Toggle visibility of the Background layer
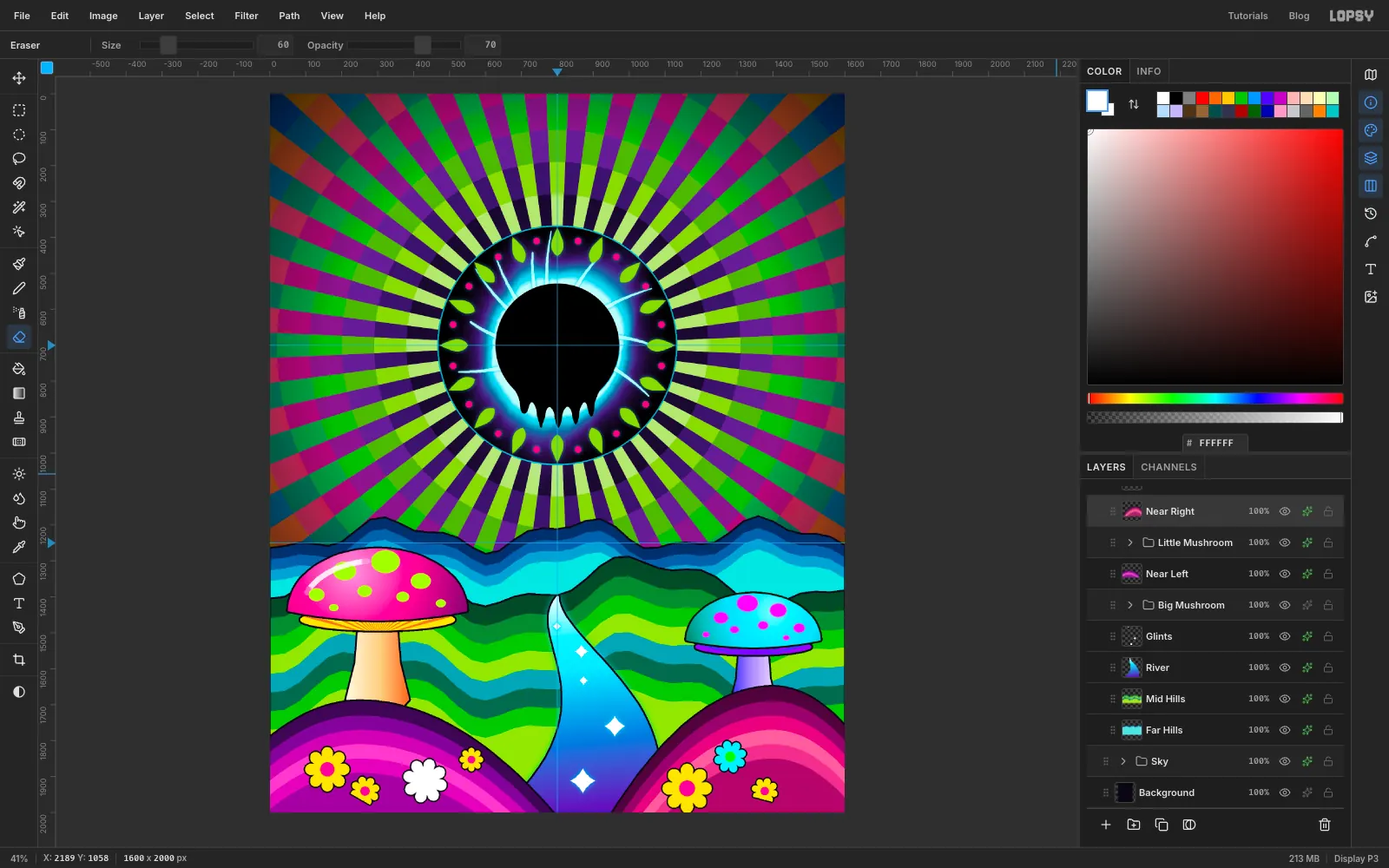Viewport: 1389px width, 868px height. (x=1285, y=792)
